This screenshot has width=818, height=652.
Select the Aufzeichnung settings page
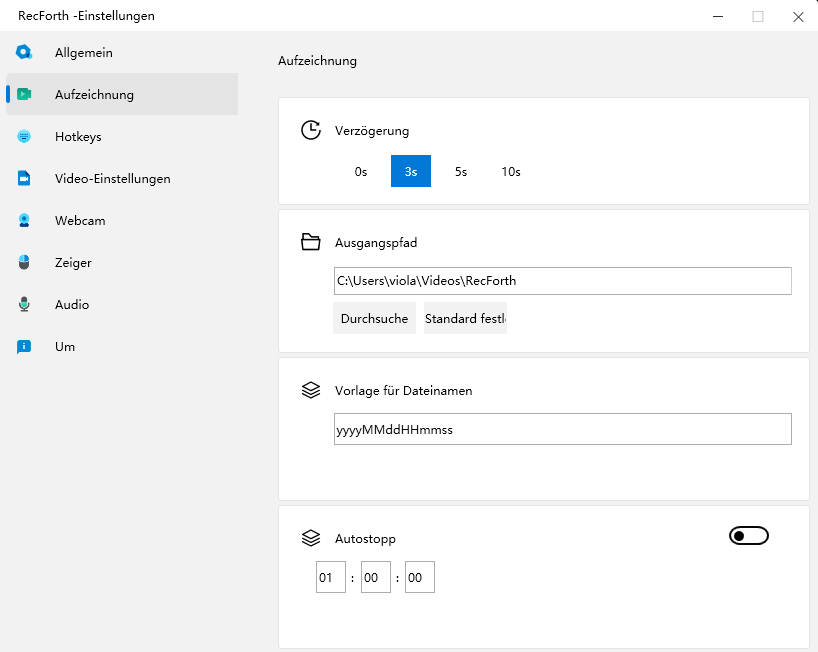[122, 94]
